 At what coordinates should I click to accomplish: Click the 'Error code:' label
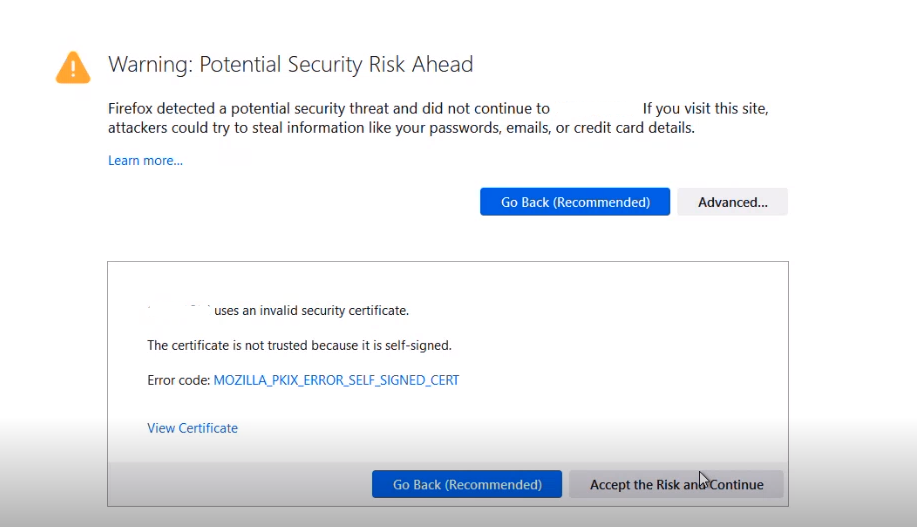[x=178, y=380]
